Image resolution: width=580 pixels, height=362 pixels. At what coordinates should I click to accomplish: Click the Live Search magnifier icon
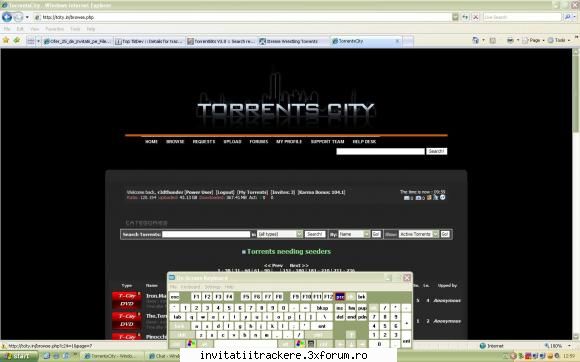(567, 17)
